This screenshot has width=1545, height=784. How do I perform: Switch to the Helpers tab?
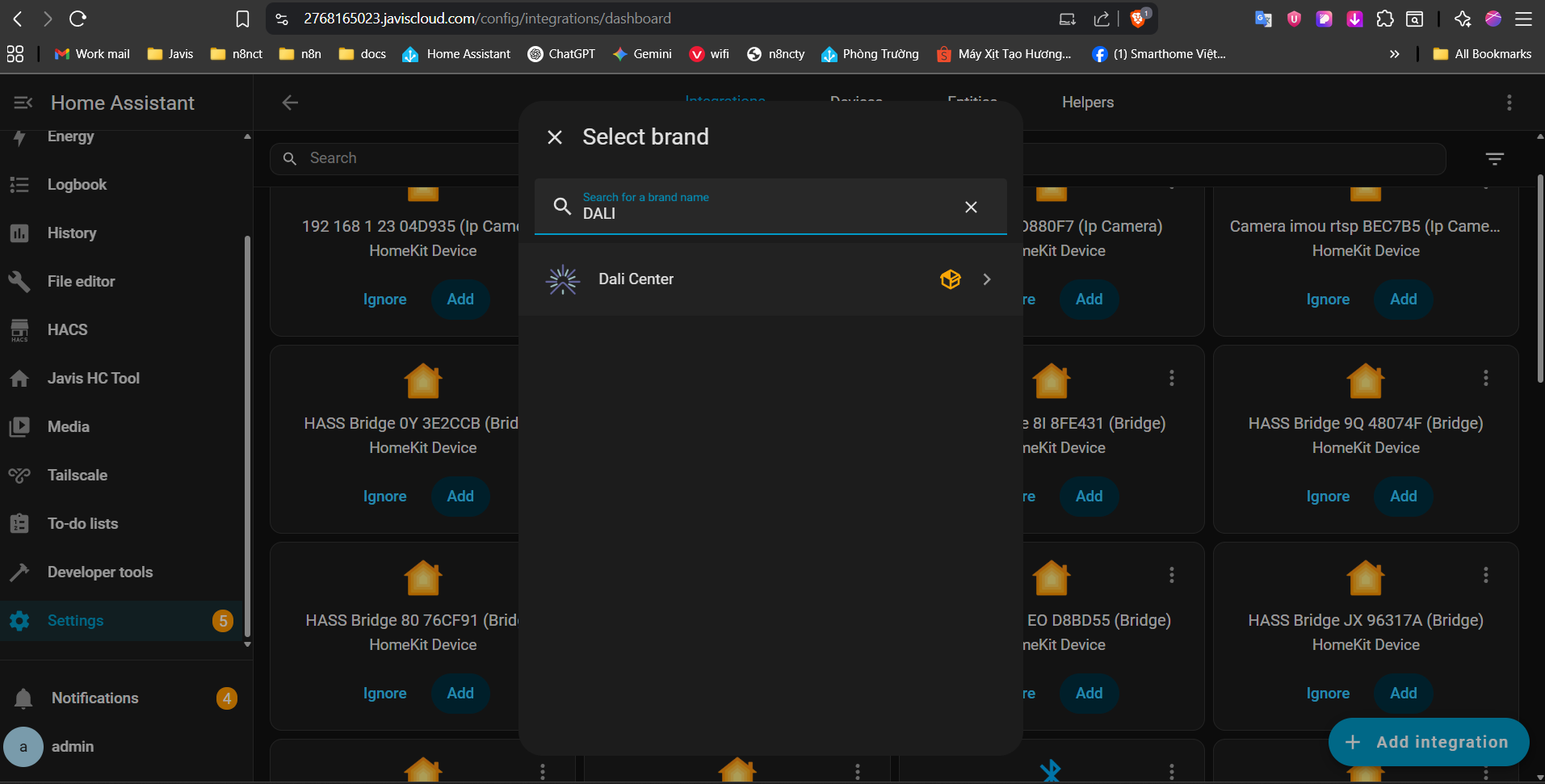(1087, 103)
